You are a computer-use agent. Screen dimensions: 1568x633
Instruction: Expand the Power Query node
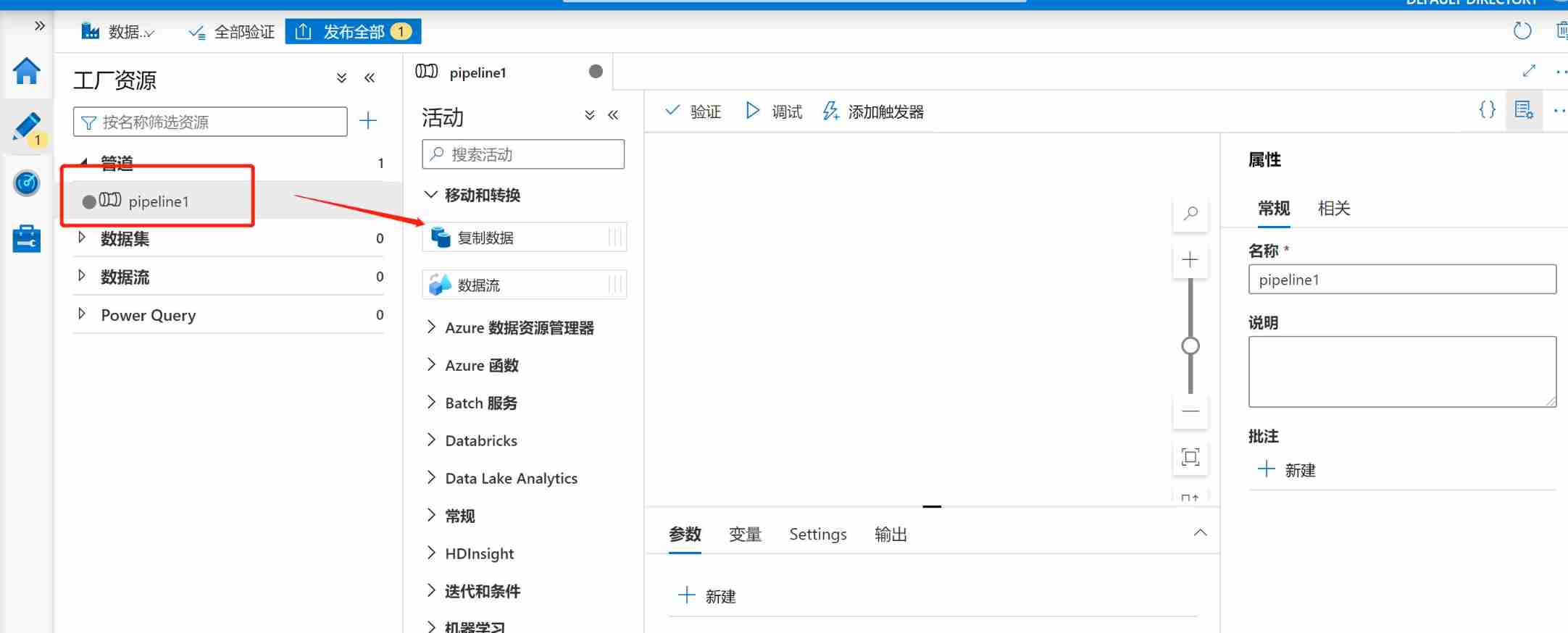coord(82,314)
